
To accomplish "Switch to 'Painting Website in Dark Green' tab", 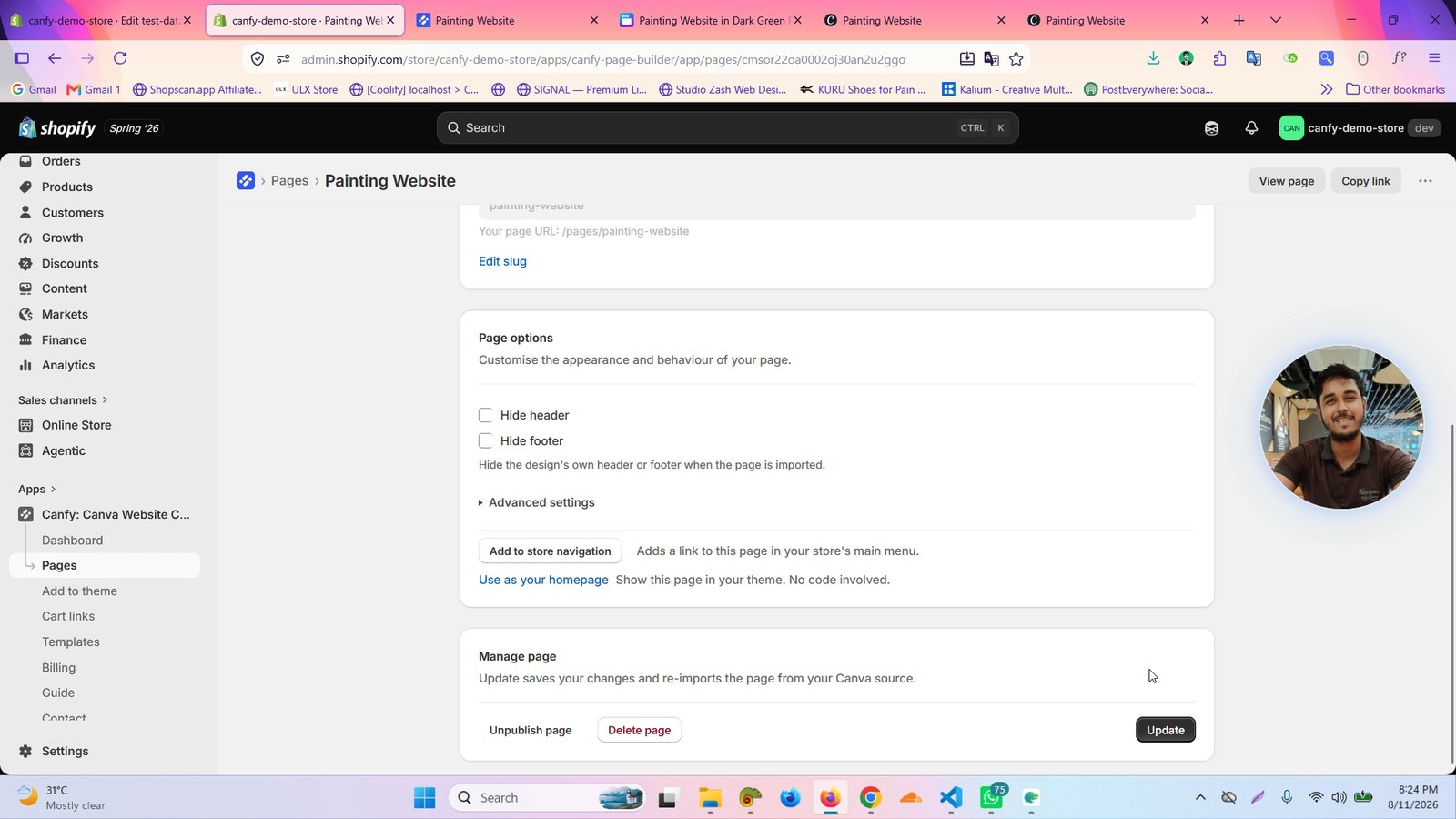I will click(x=710, y=20).
